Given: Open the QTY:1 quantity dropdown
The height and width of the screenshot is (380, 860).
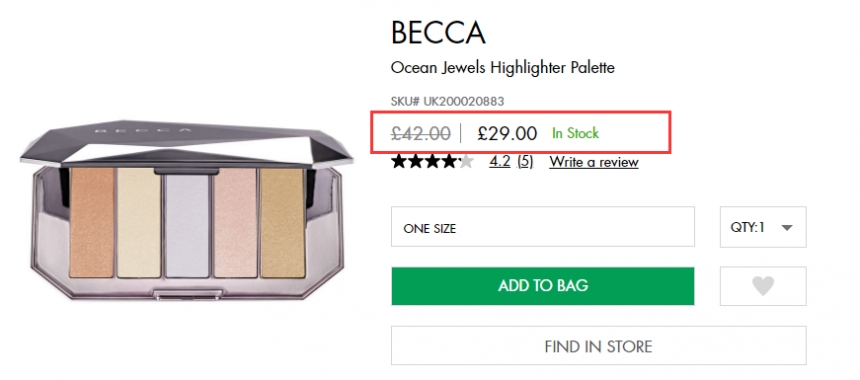Looking at the screenshot, I should coord(763,227).
